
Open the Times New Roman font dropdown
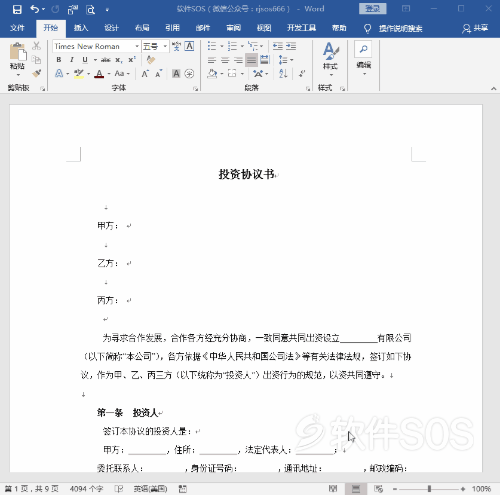pyautogui.click(x=137, y=46)
